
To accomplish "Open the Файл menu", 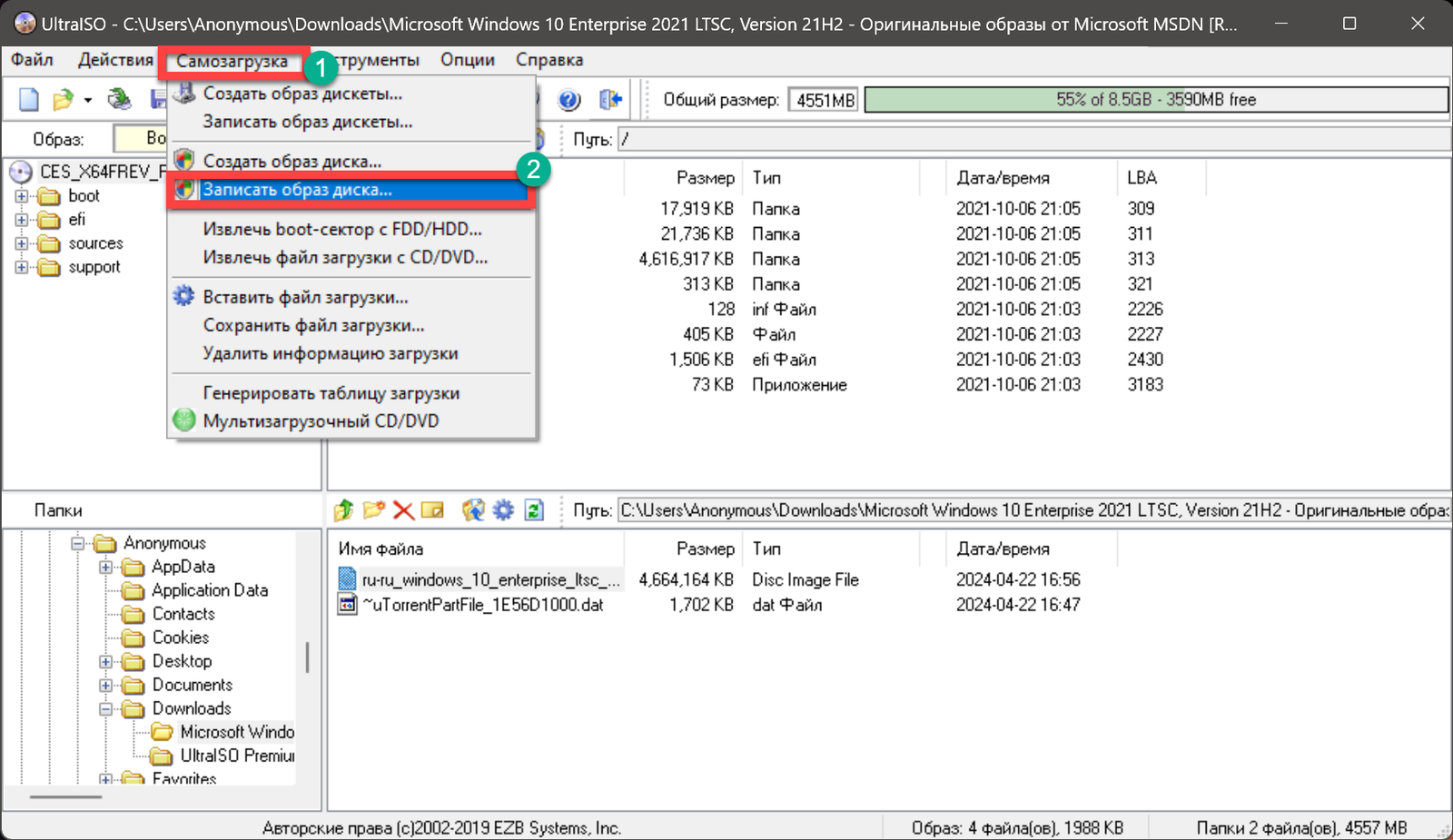I will coord(32,60).
